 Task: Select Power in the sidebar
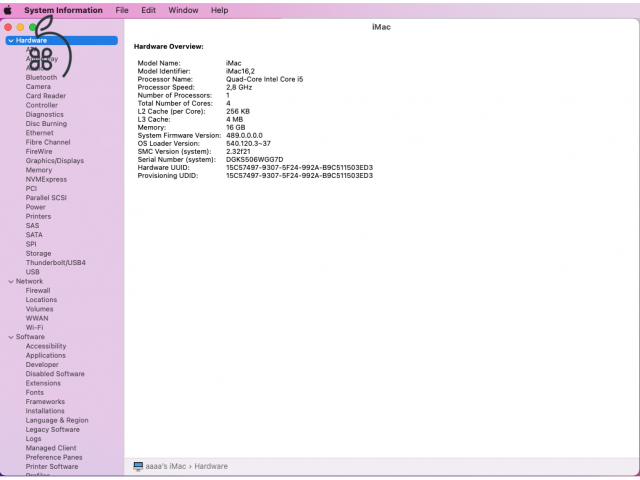(36, 207)
